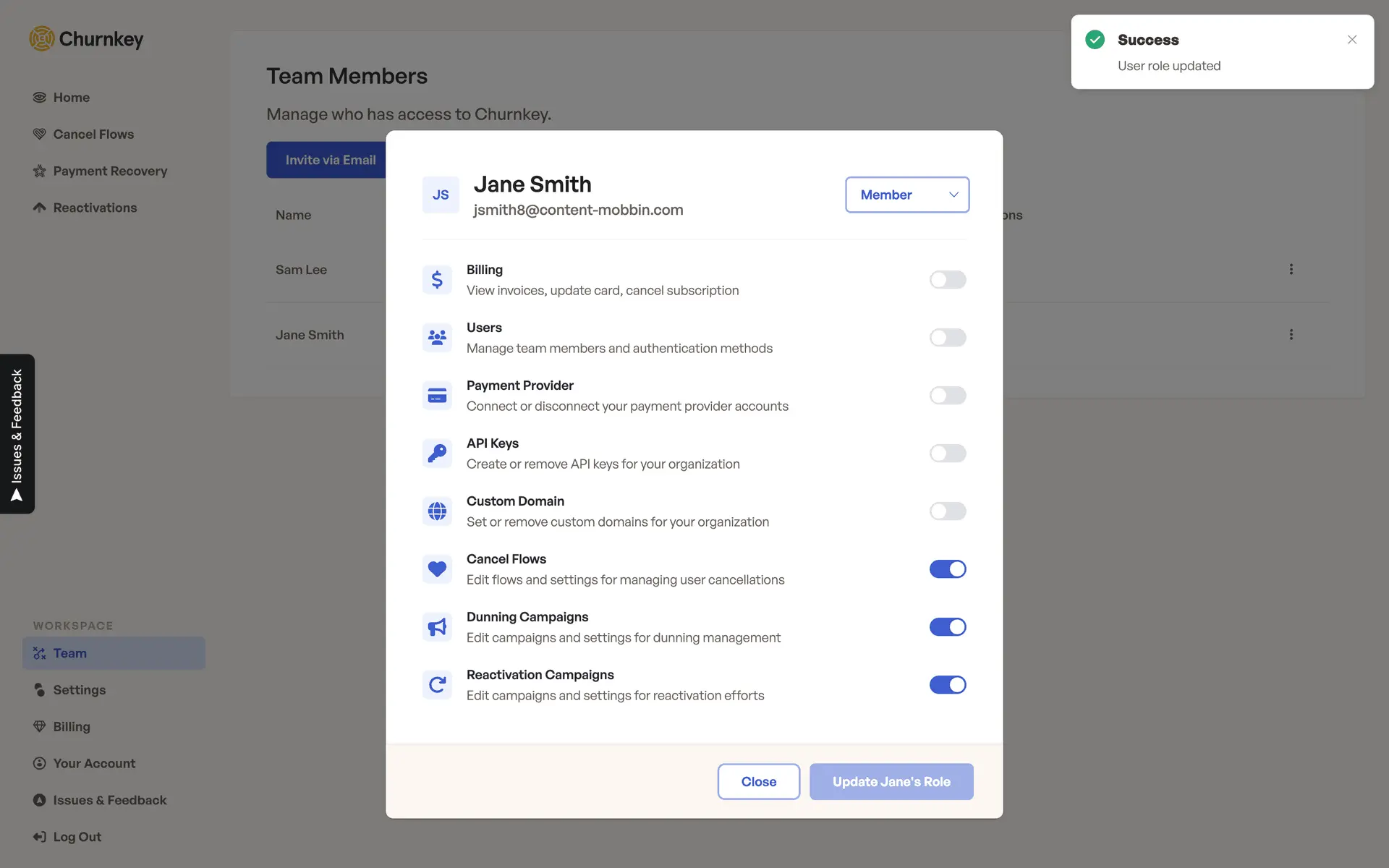Disable the Cancel Flows permission toggle
The image size is (1389, 868).
tap(947, 569)
